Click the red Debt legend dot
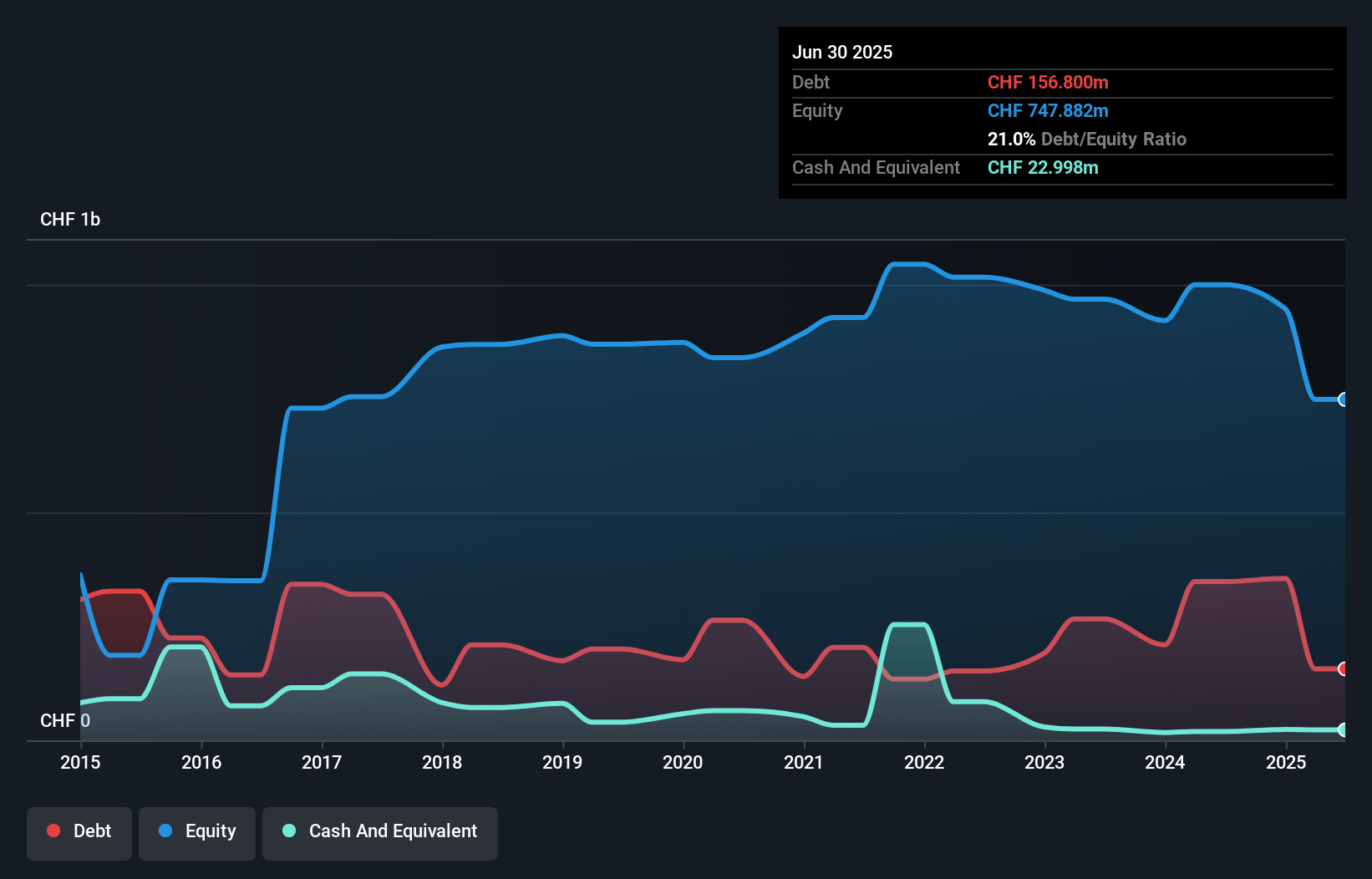1372x879 pixels. pos(53,831)
